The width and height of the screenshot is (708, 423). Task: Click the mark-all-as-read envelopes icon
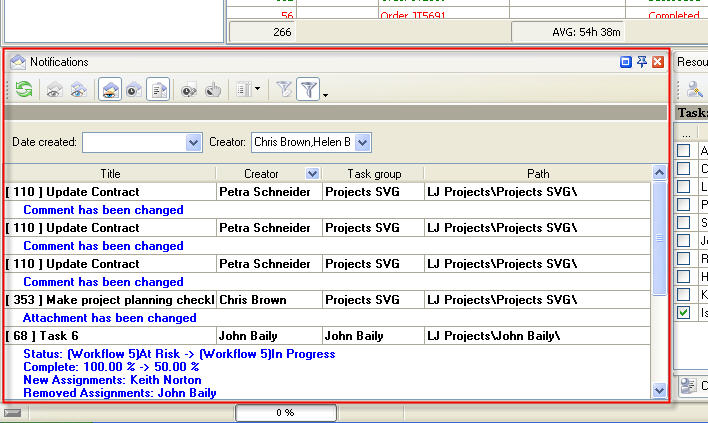tap(77, 90)
